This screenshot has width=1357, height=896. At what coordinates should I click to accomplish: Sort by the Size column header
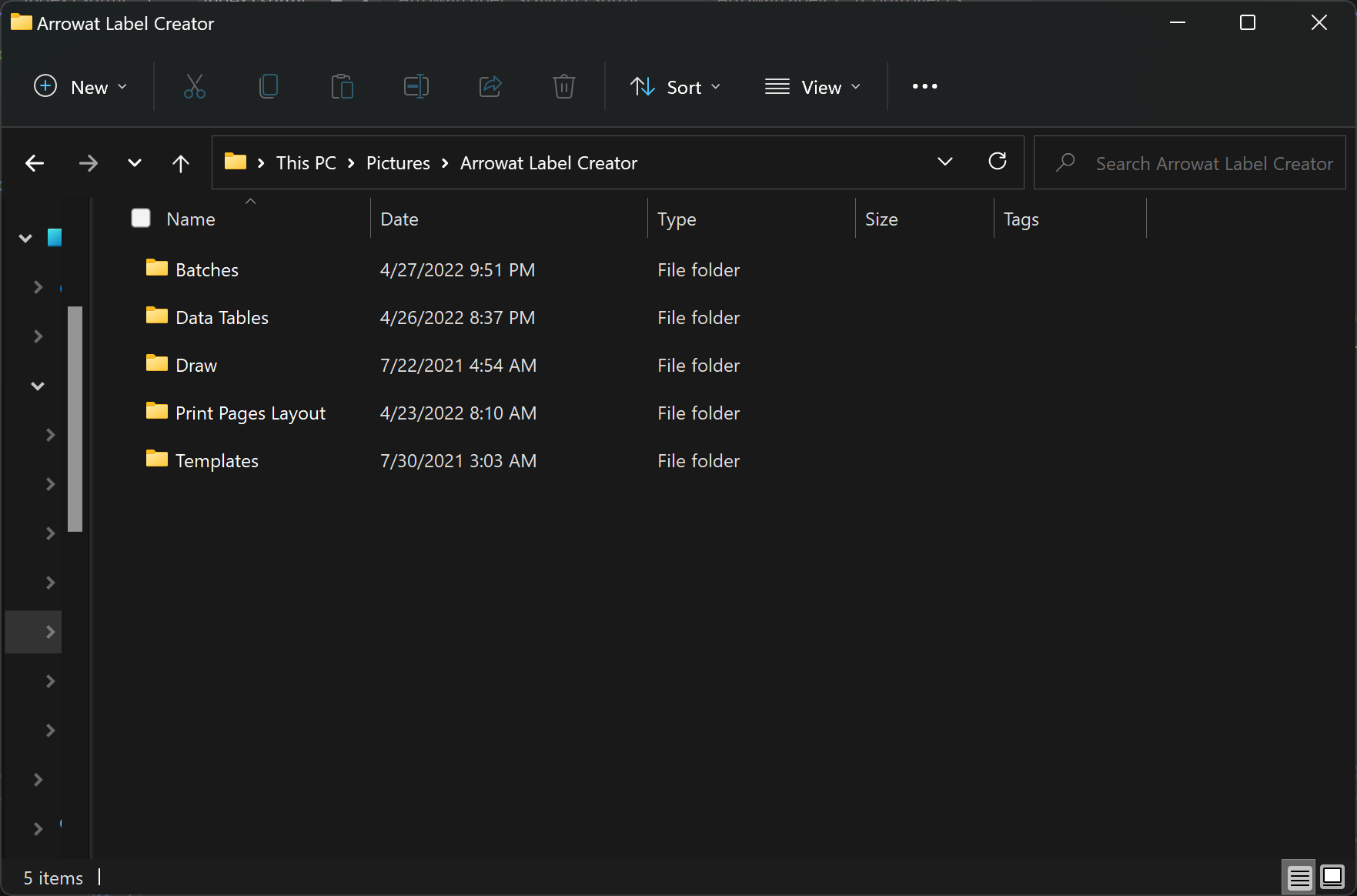click(x=881, y=219)
